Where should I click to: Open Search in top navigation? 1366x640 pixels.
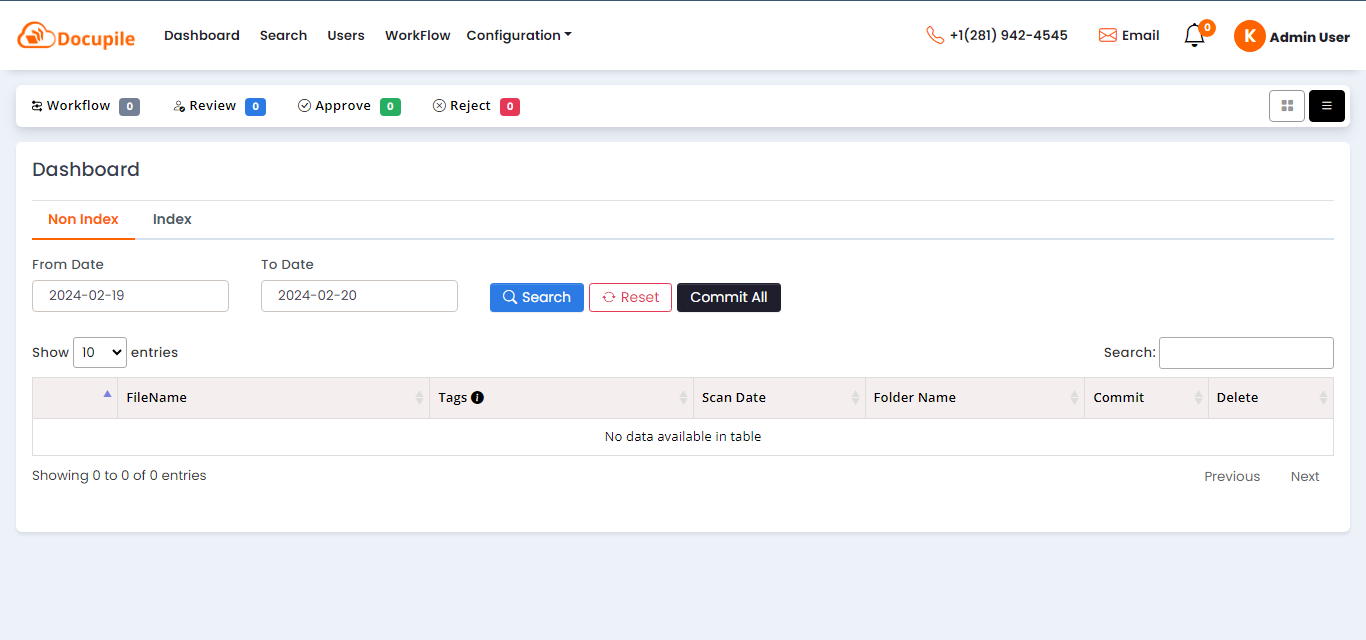click(x=283, y=35)
